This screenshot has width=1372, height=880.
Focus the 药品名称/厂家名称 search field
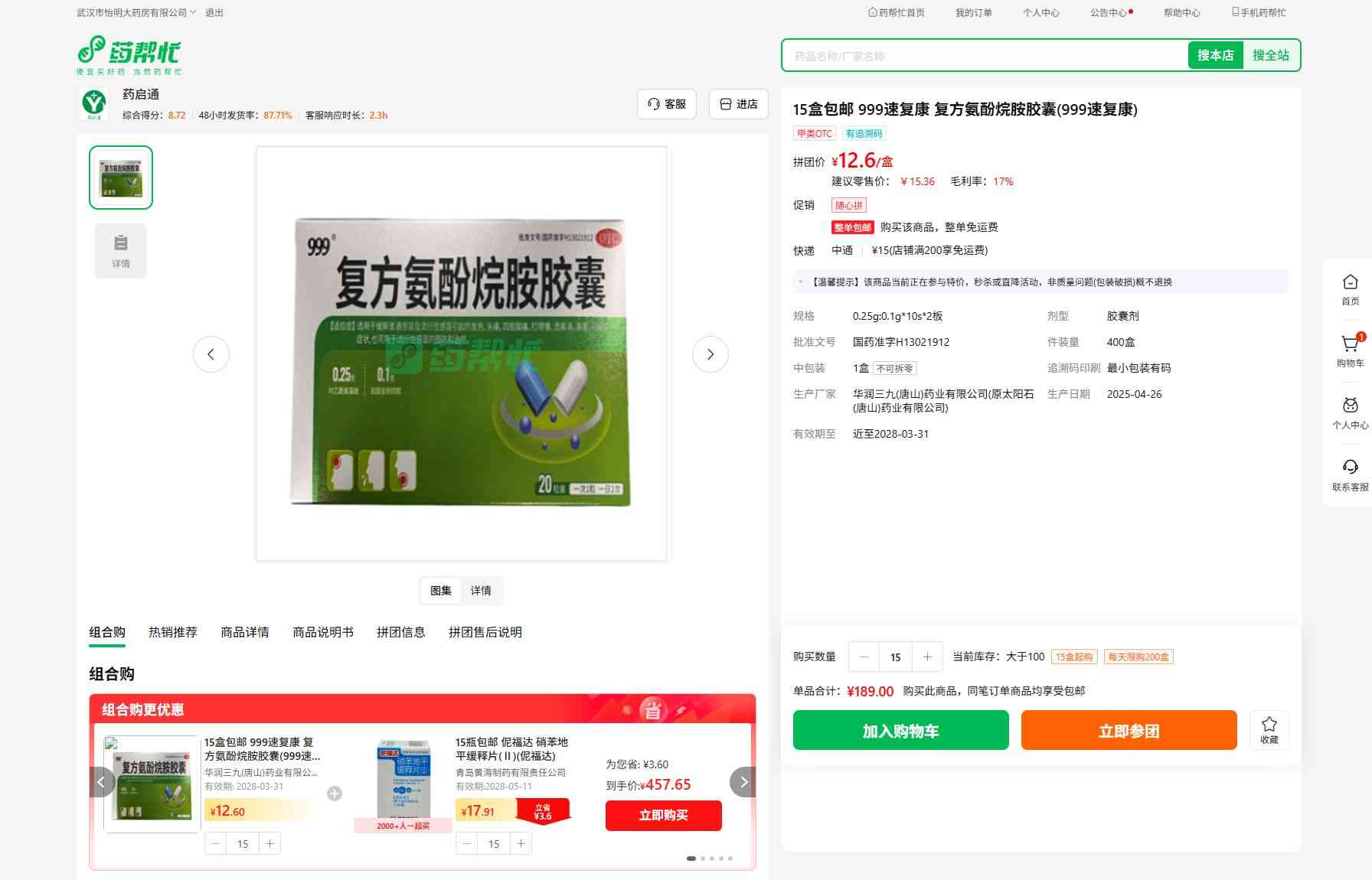coord(984,56)
